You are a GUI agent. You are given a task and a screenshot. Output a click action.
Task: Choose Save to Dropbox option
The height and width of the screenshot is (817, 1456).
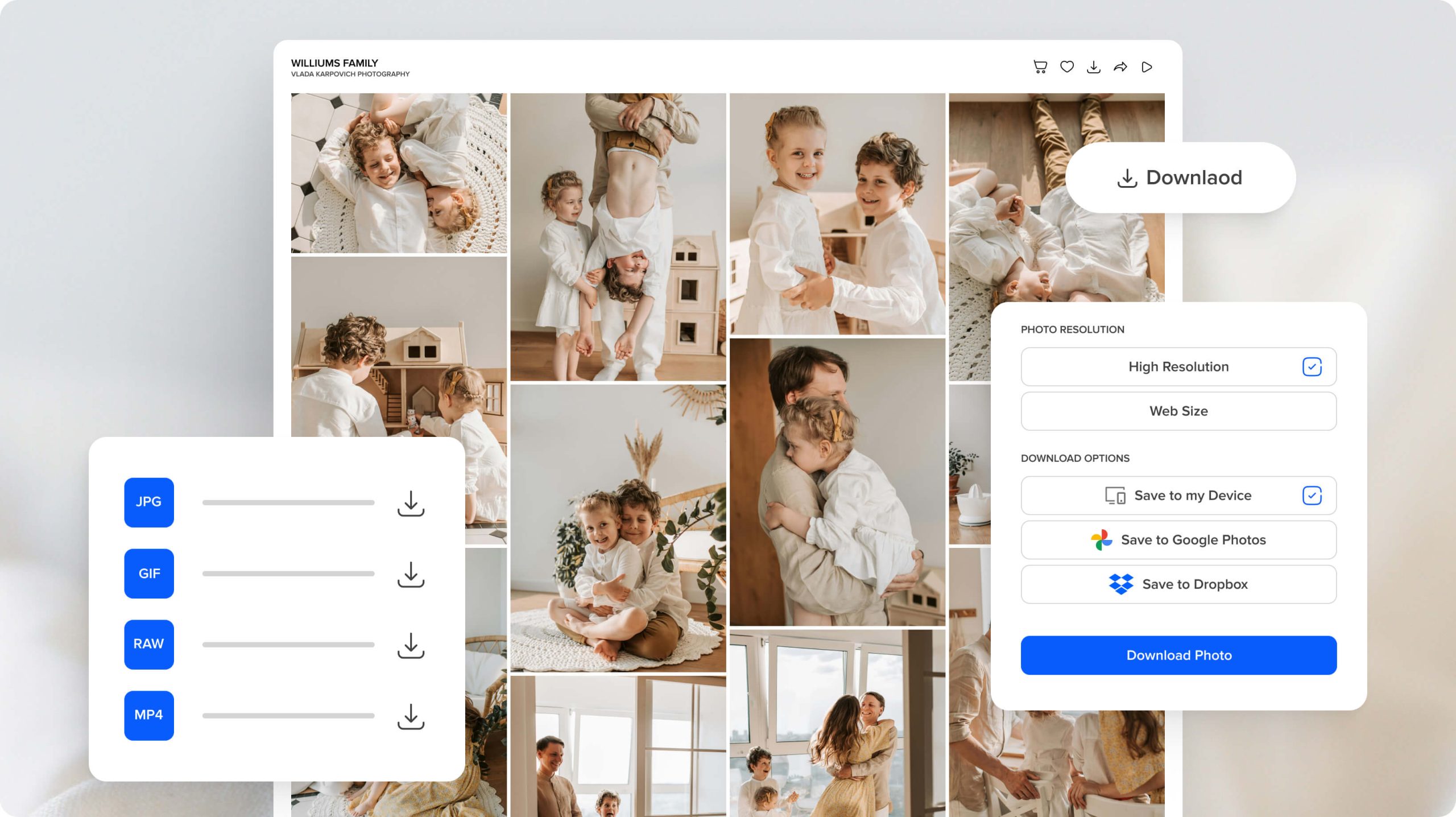tap(1178, 584)
